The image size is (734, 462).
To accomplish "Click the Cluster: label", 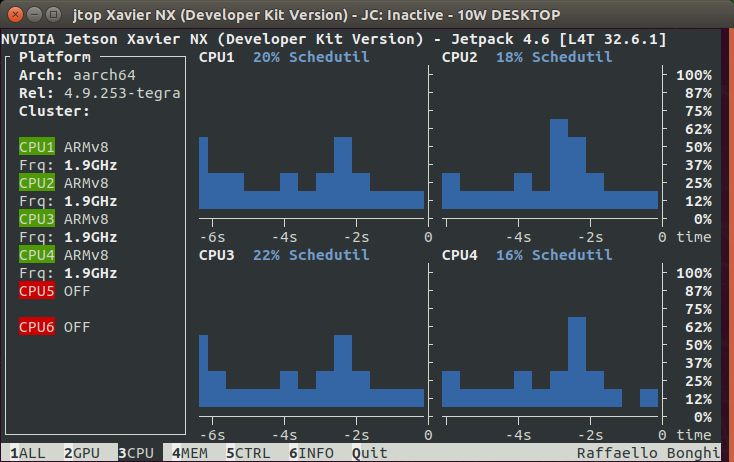I will coord(54,111).
